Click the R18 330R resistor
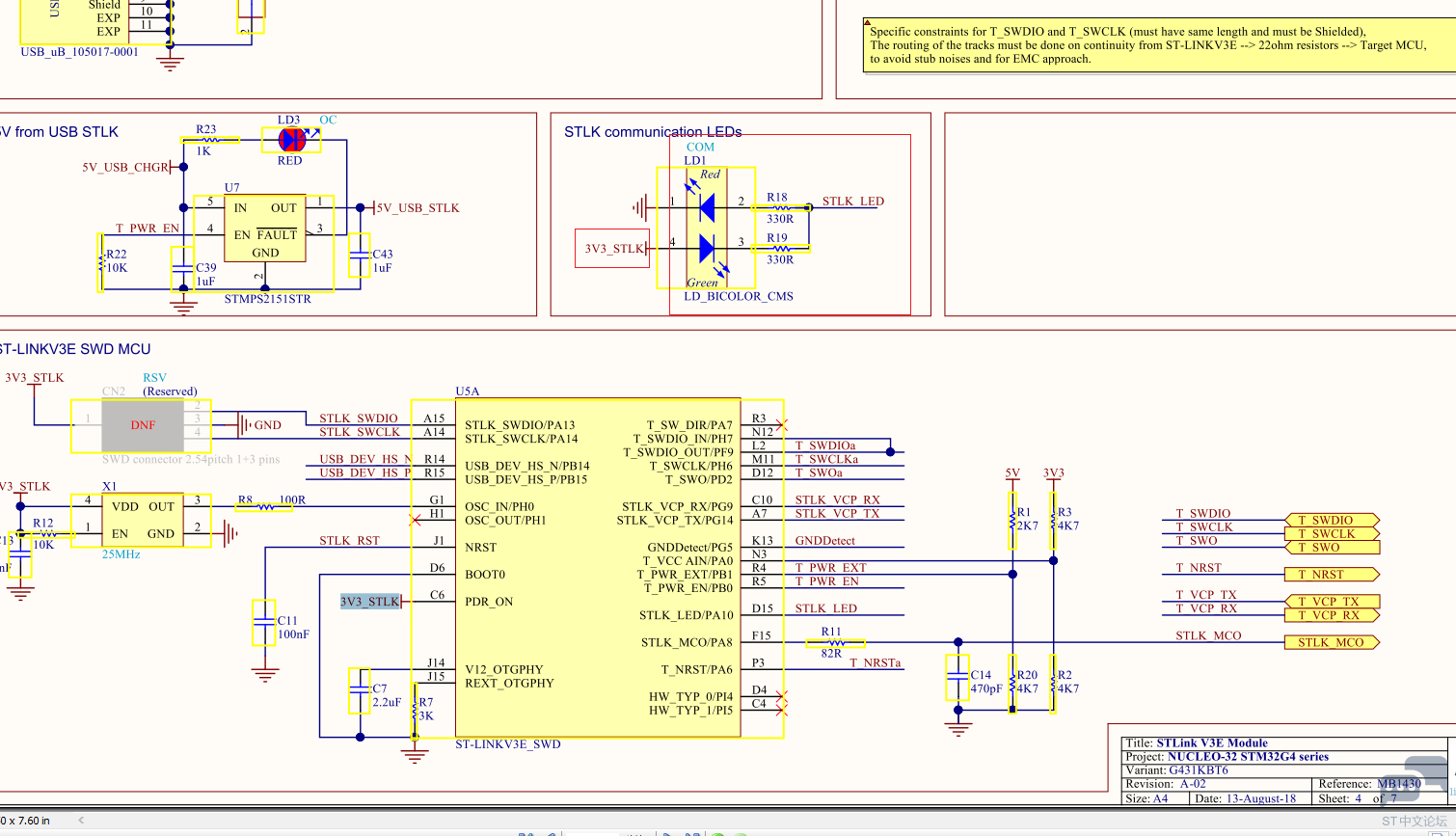Screen dimensions: 1456x836 tap(781, 207)
